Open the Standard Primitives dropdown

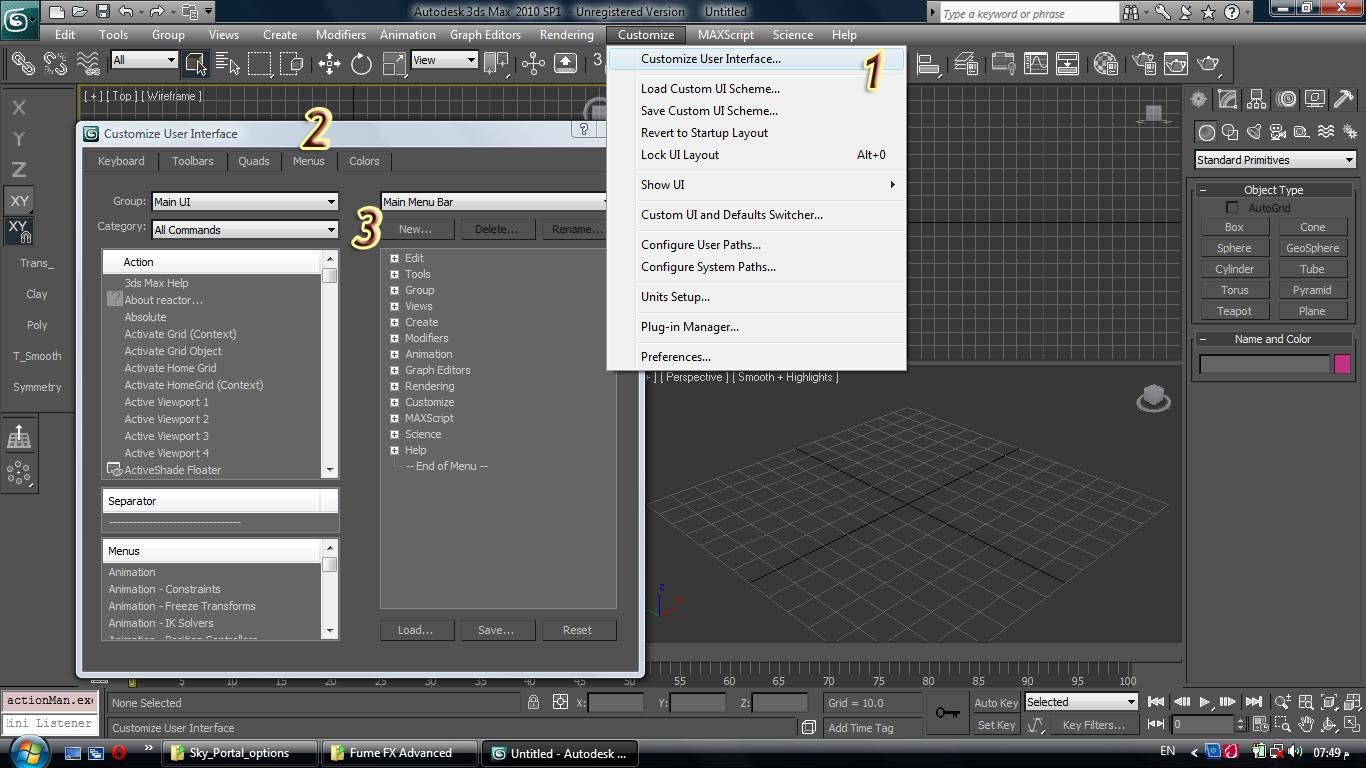(x=1275, y=160)
